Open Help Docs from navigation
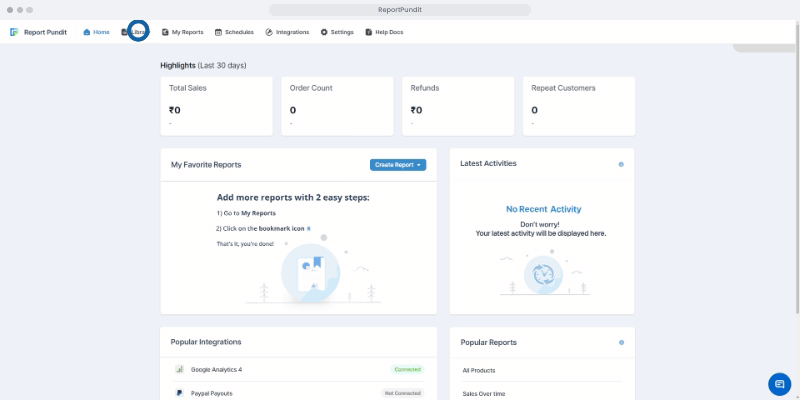Image resolution: width=800 pixels, height=400 pixels. (384, 32)
